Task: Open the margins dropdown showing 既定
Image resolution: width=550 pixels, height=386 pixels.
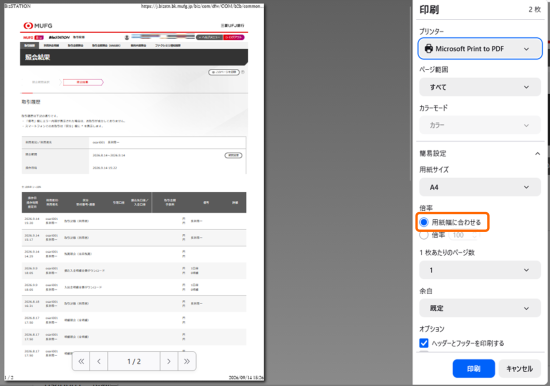Action: click(x=480, y=308)
